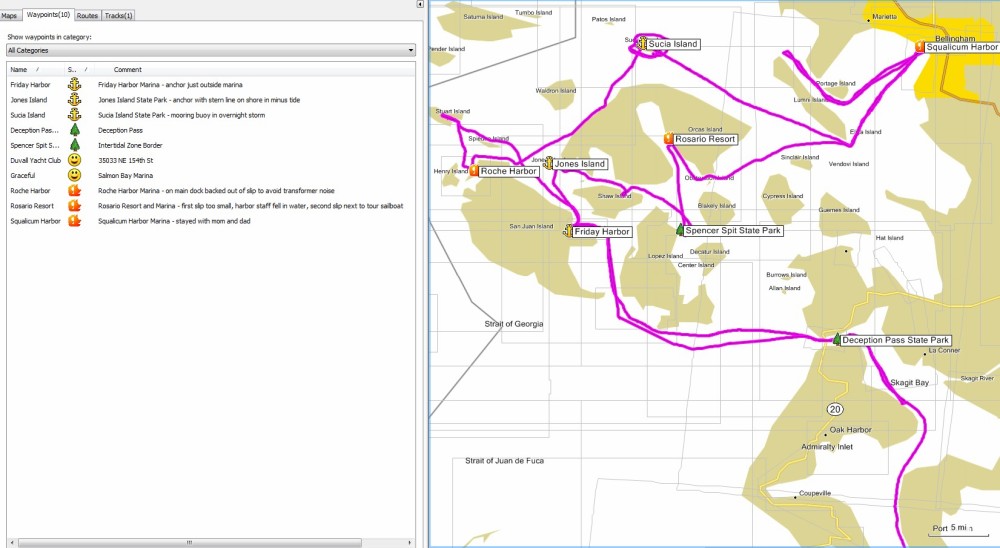Image resolution: width=1000 pixels, height=548 pixels.
Task: Click the Comment column header
Action: pyautogui.click(x=127, y=69)
